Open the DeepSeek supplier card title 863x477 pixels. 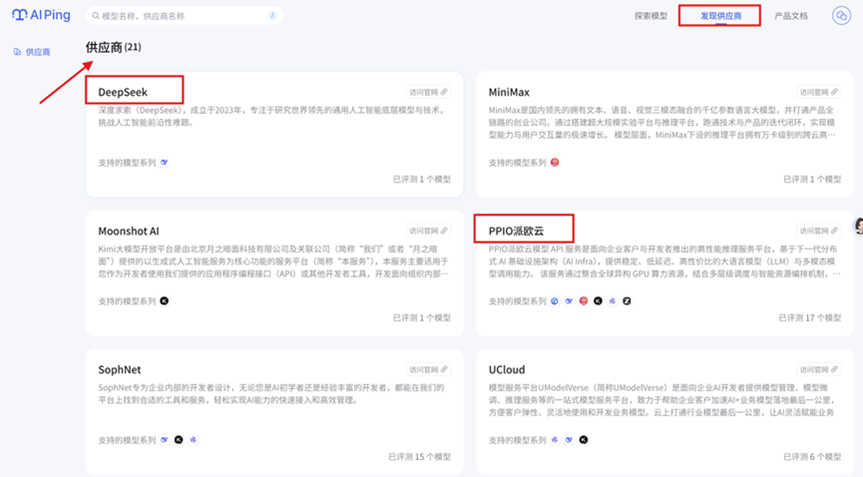(x=123, y=92)
